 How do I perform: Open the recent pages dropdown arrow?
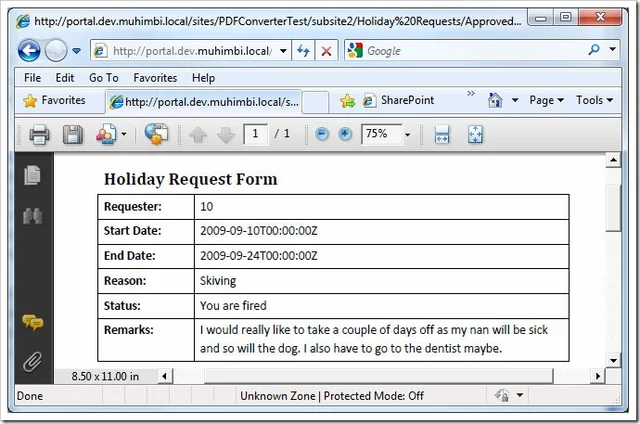pos(76,51)
